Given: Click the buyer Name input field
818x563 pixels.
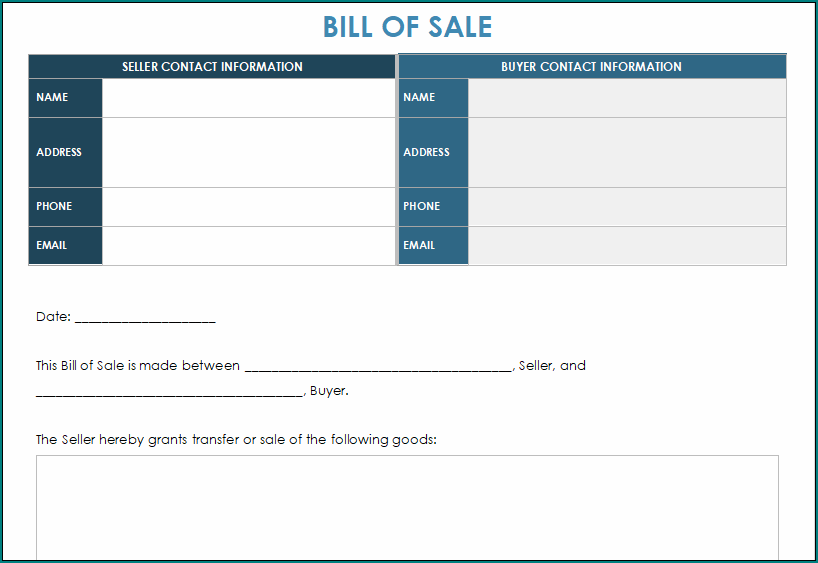Looking at the screenshot, I should click(627, 98).
